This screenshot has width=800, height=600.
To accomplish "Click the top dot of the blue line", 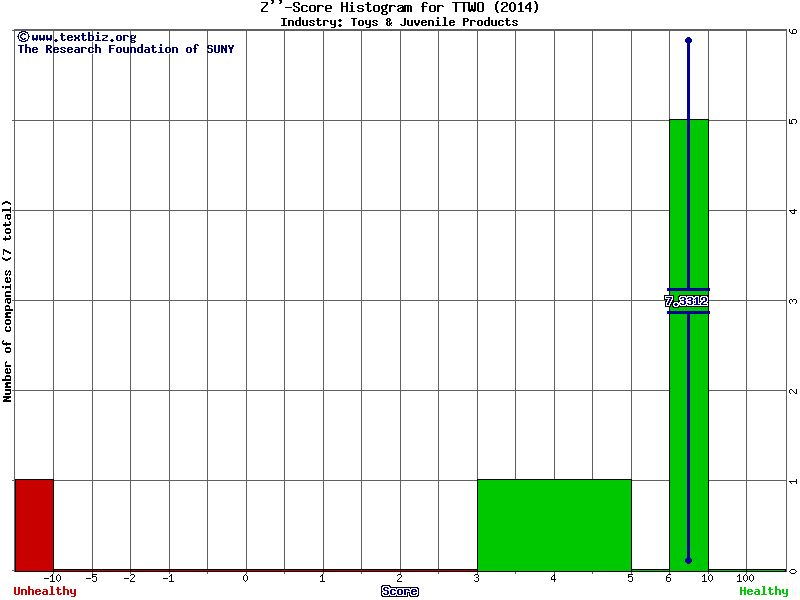I will (x=688, y=41).
